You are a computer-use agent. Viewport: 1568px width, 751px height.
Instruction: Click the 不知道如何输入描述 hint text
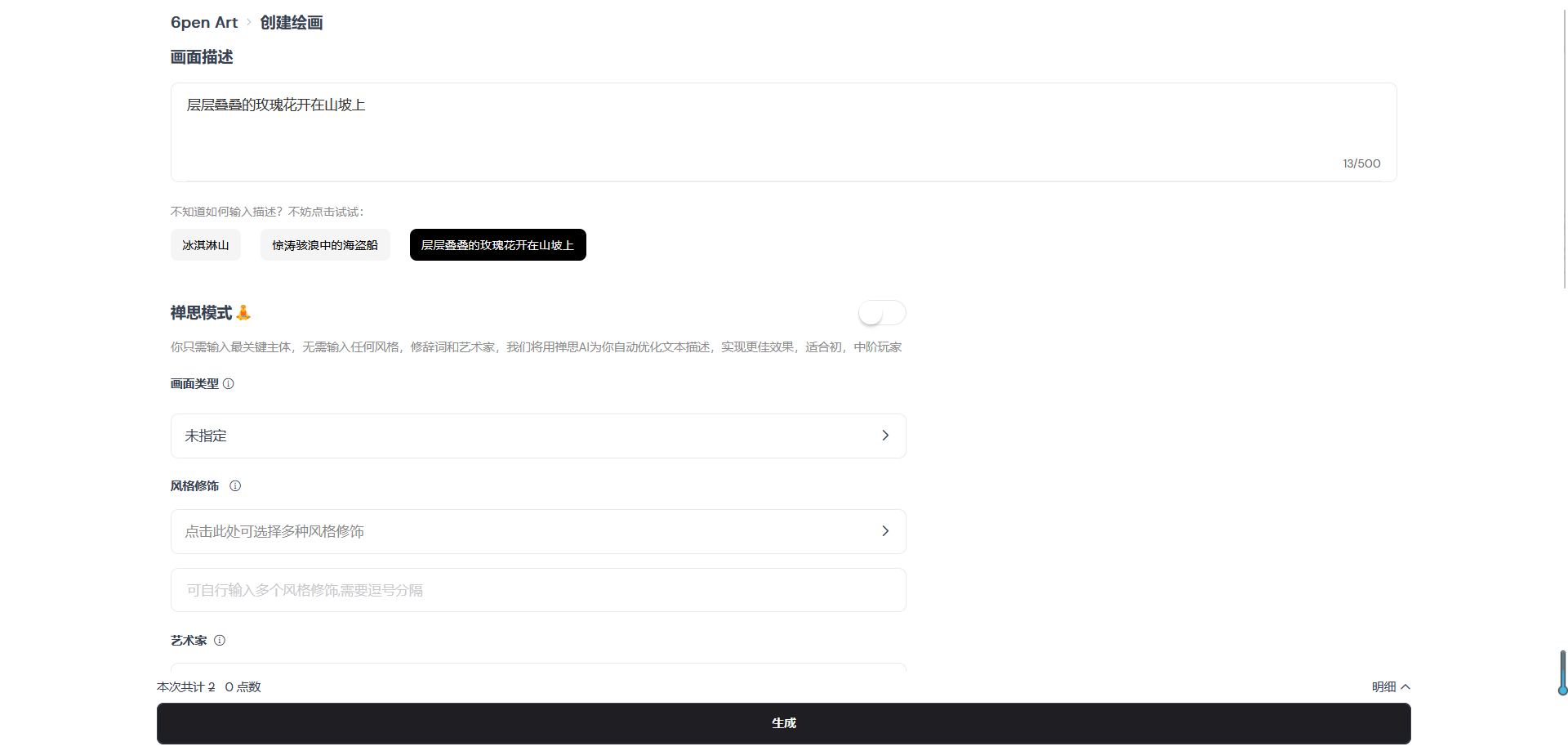[x=267, y=212]
